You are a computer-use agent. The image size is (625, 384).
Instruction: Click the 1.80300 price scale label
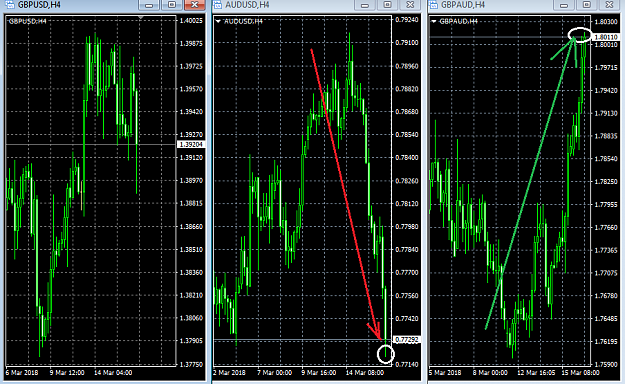click(x=606, y=22)
